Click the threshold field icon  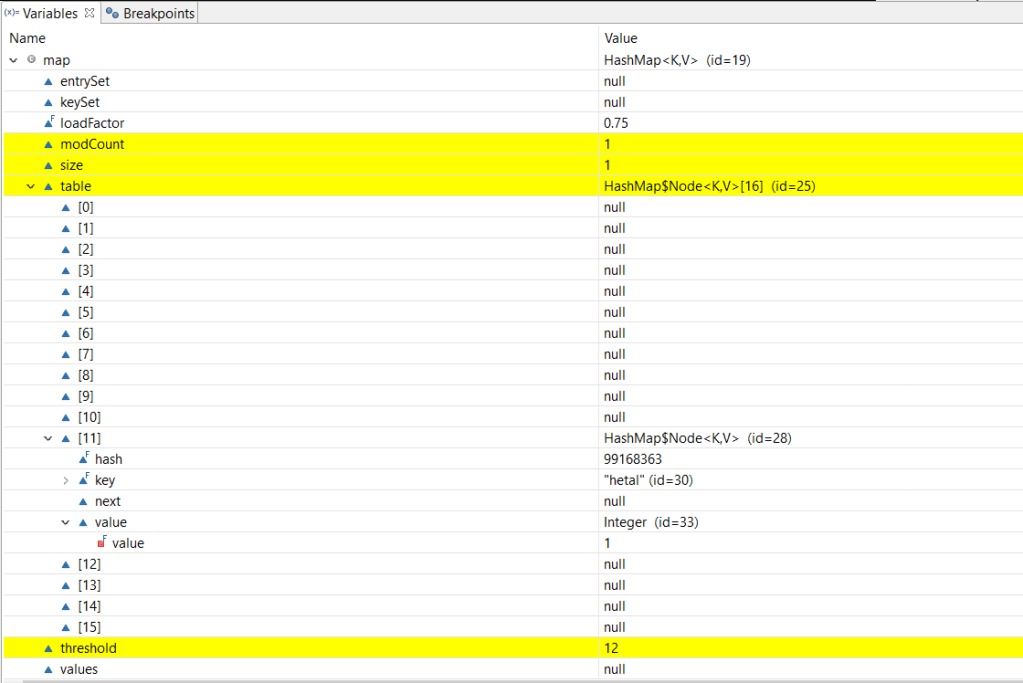(x=47, y=648)
